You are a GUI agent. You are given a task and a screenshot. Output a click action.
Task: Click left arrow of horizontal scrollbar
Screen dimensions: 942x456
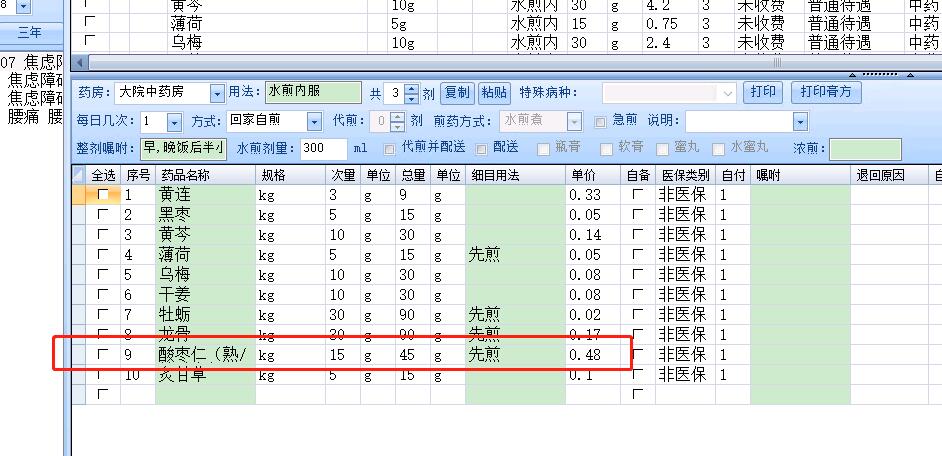click(x=79, y=62)
